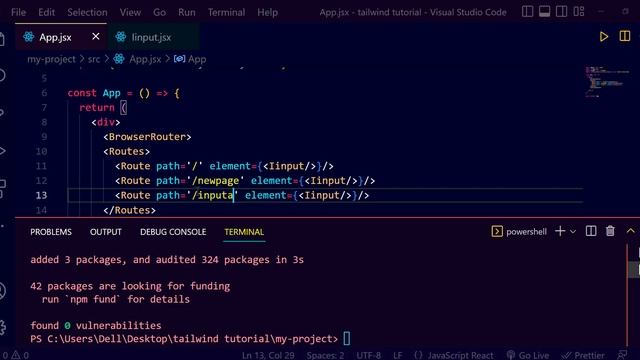640x360 pixels.
Task: Toggle the bottom panel layout icon
Action: click(544, 12)
